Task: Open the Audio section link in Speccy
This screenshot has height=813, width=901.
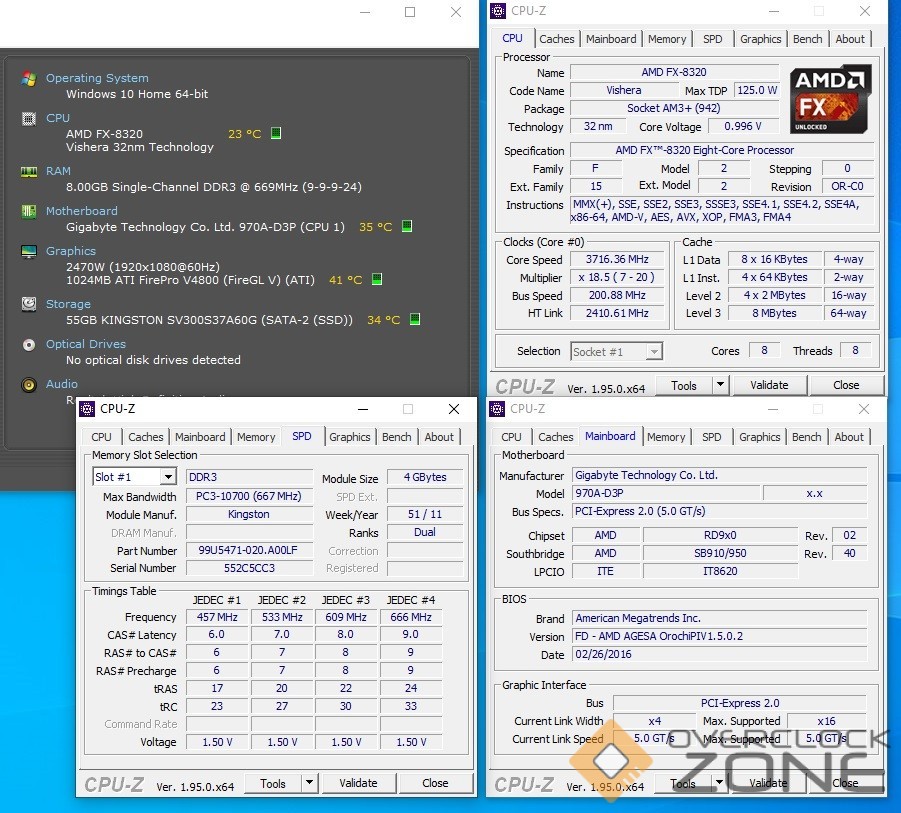Action: (x=61, y=384)
